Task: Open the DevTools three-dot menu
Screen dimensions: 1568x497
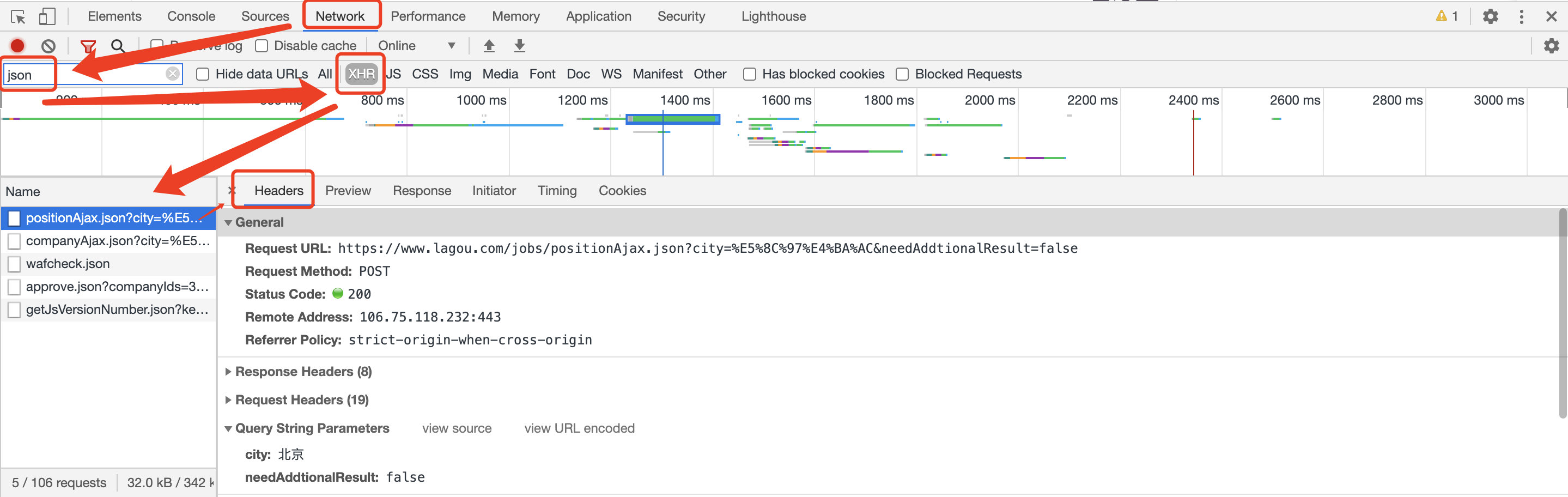Action: 1521,16
